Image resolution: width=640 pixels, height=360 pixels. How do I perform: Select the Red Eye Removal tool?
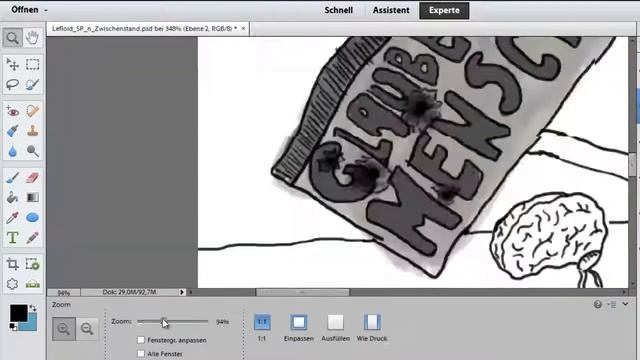point(13,111)
